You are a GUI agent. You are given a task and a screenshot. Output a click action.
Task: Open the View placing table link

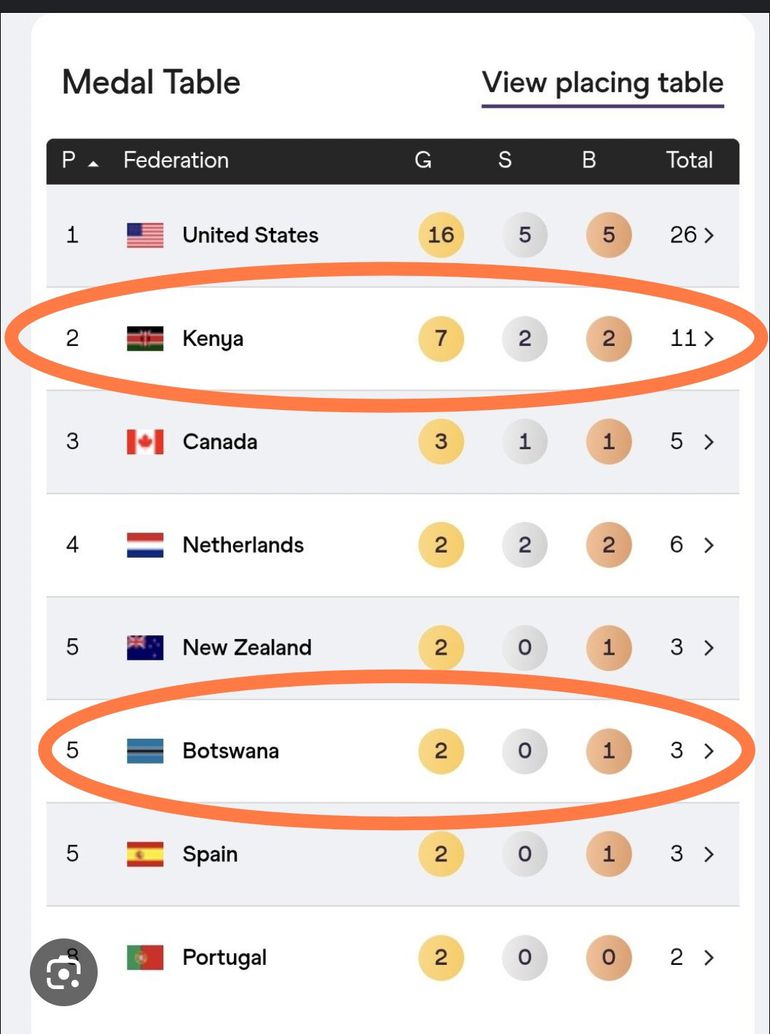point(602,83)
